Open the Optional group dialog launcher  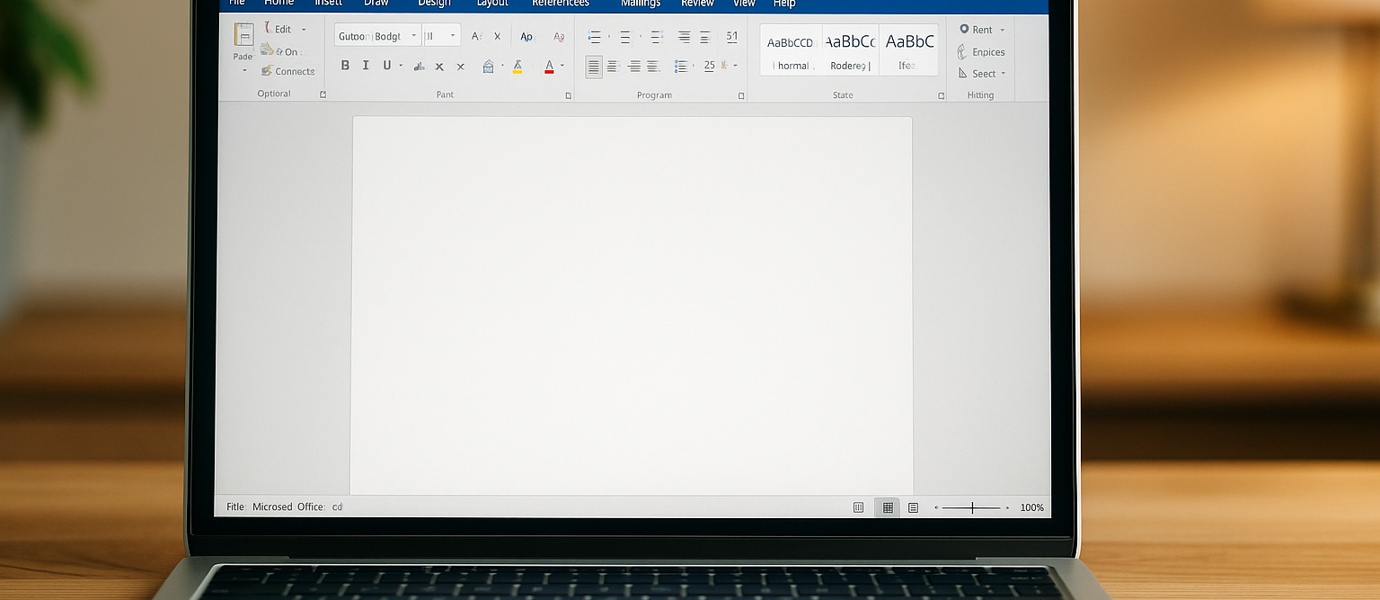[323, 95]
